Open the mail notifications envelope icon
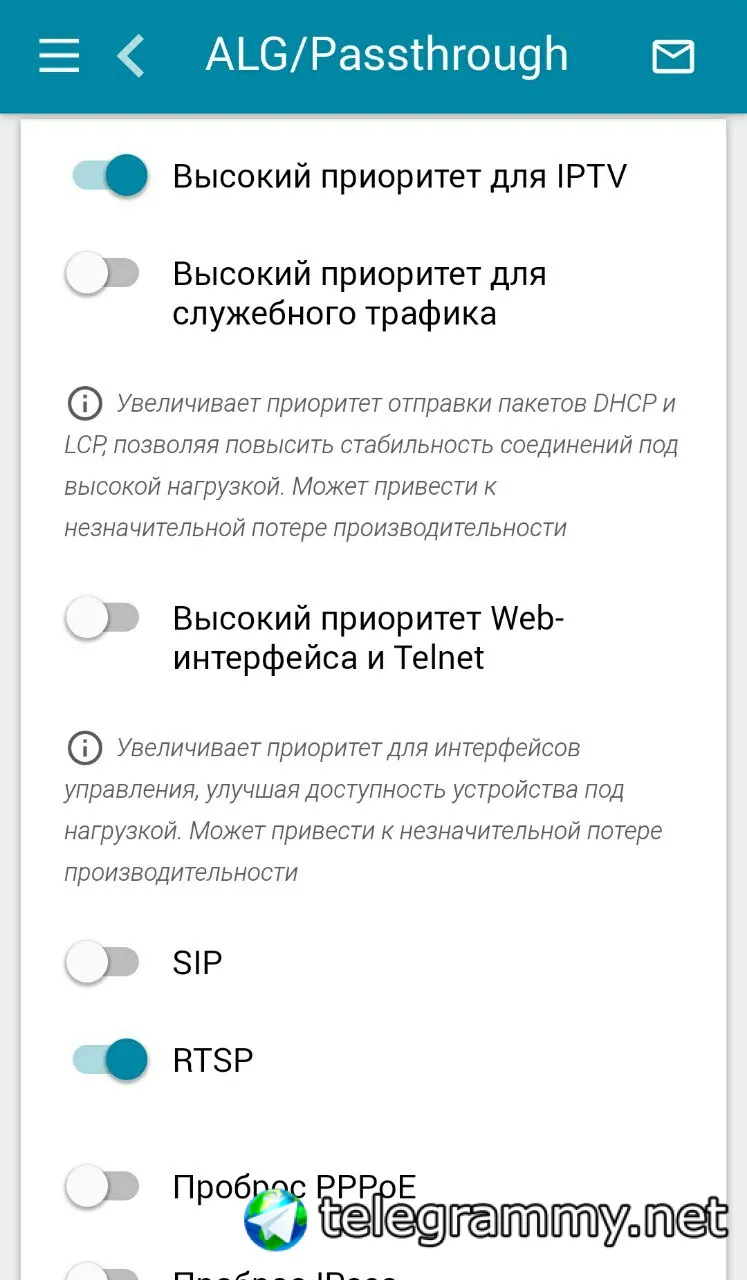The height and width of the screenshot is (1280, 747). click(x=673, y=57)
